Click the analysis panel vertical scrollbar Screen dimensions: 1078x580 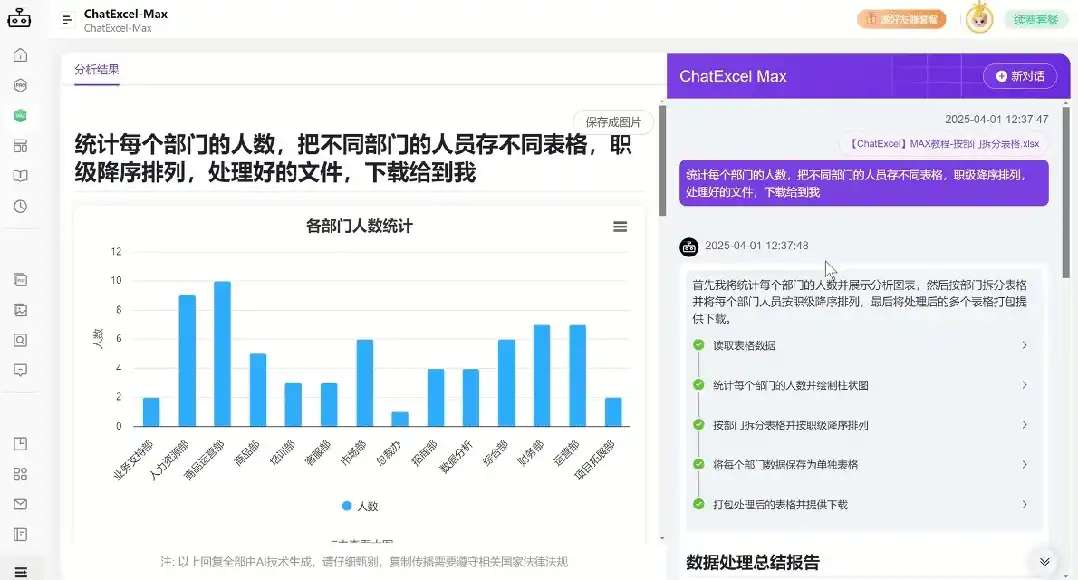pyautogui.click(x=662, y=161)
